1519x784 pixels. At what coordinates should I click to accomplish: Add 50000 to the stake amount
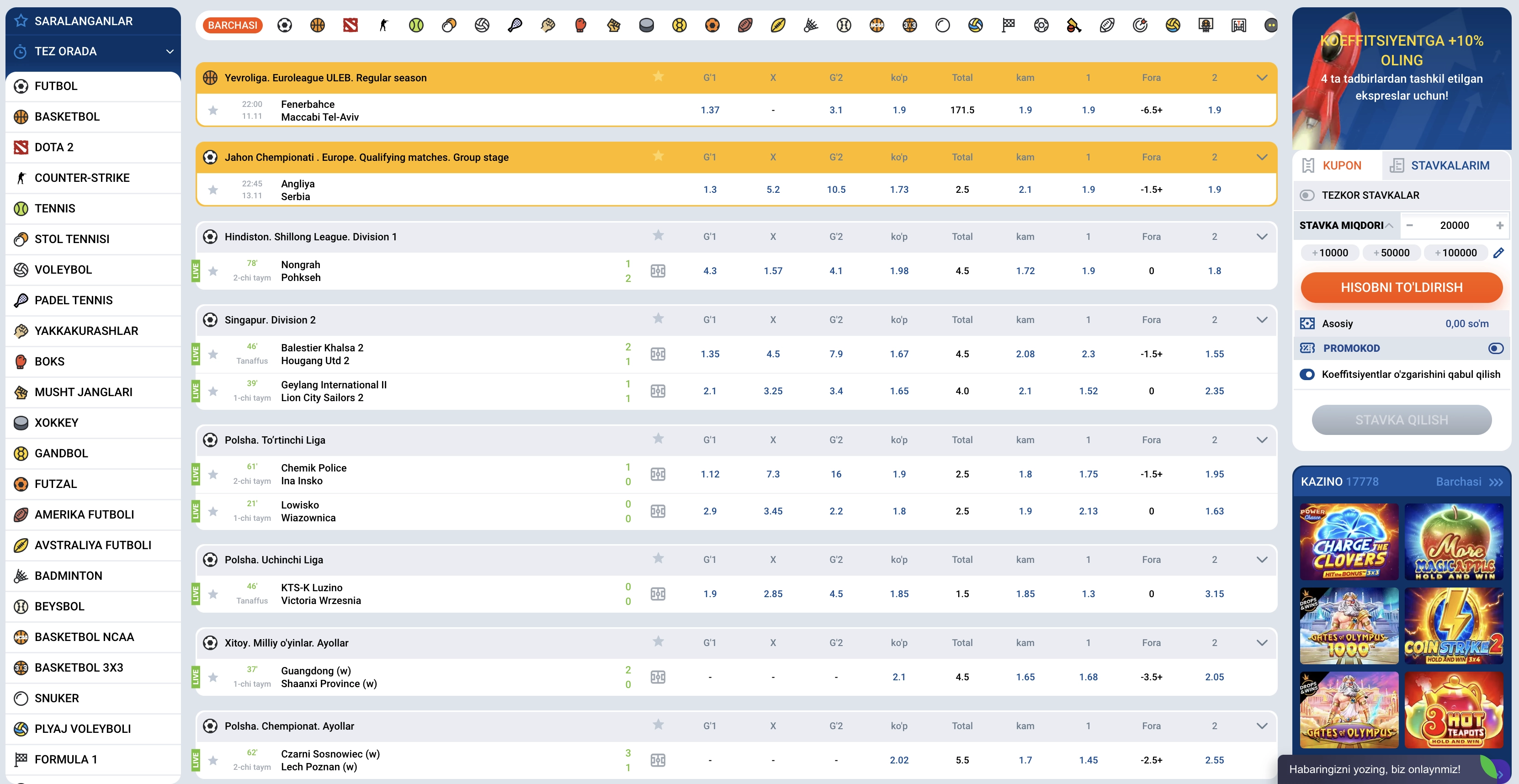pos(1391,253)
